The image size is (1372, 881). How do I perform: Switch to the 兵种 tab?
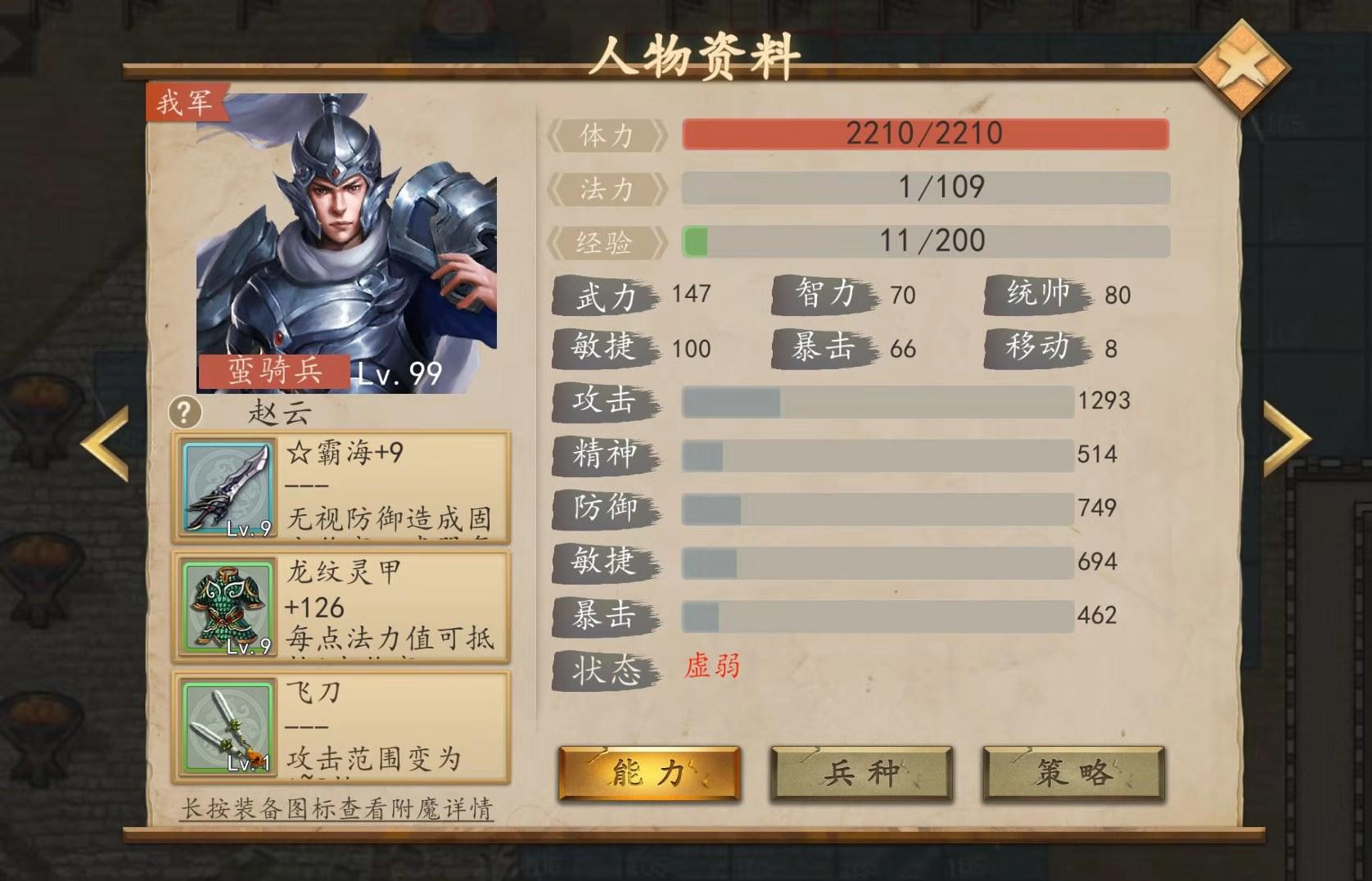click(x=861, y=773)
